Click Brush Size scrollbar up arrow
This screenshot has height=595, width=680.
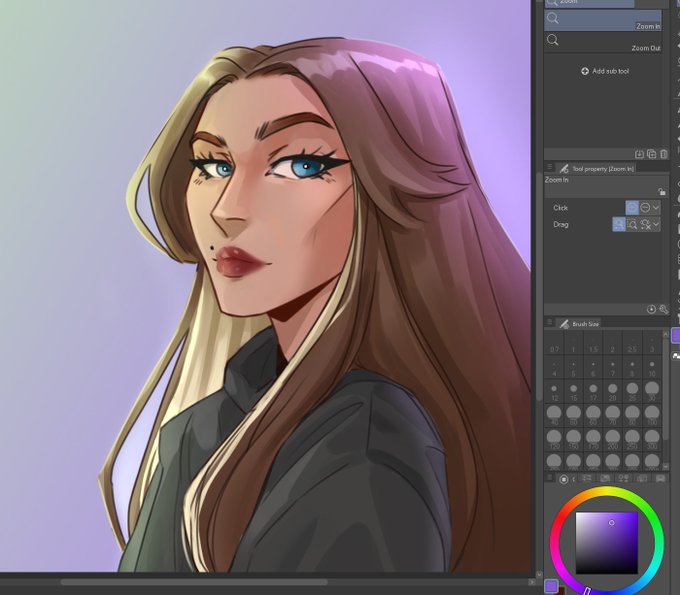pos(666,333)
